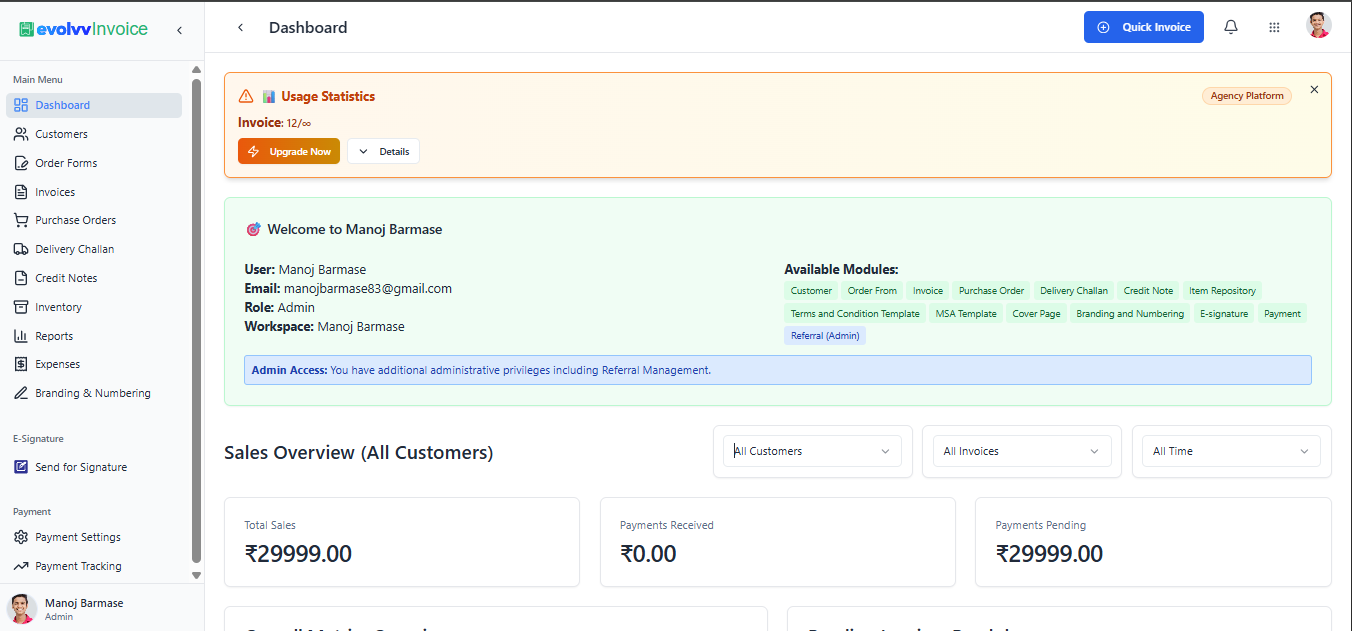
Task: Click the Referral (Admin) module tag
Action: 825,336
